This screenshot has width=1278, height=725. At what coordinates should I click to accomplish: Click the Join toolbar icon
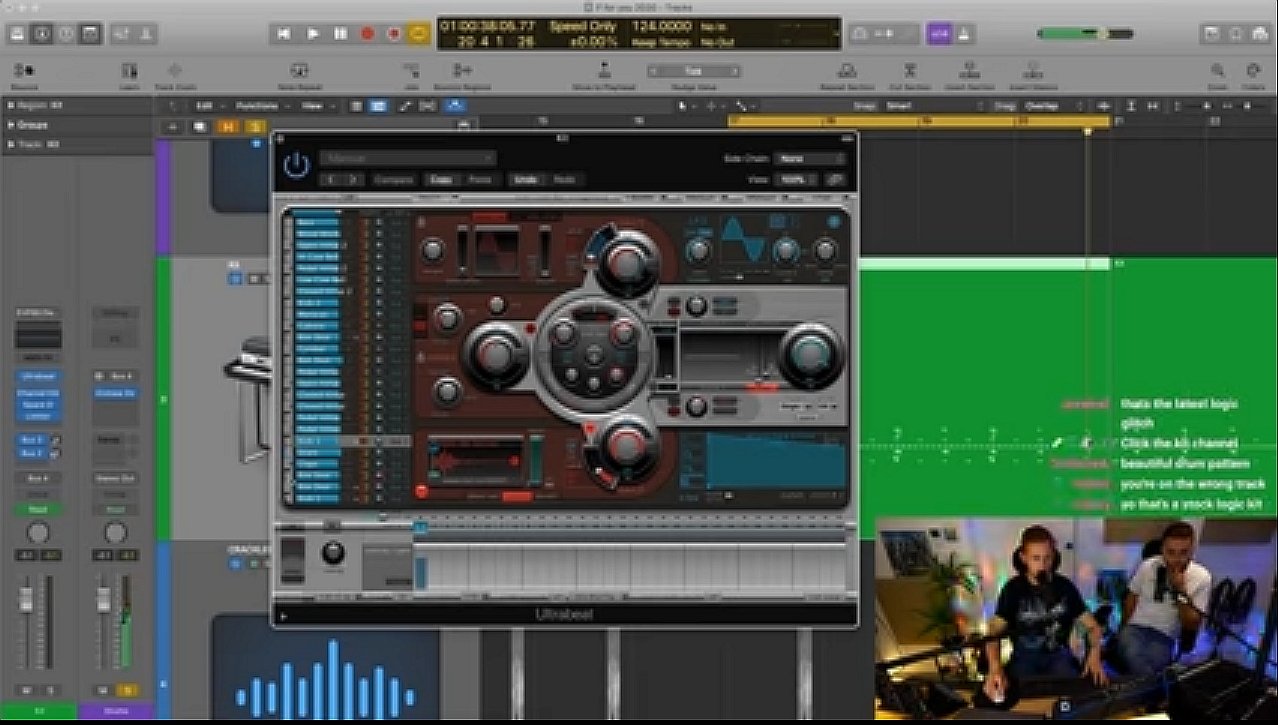pyautogui.click(x=411, y=71)
